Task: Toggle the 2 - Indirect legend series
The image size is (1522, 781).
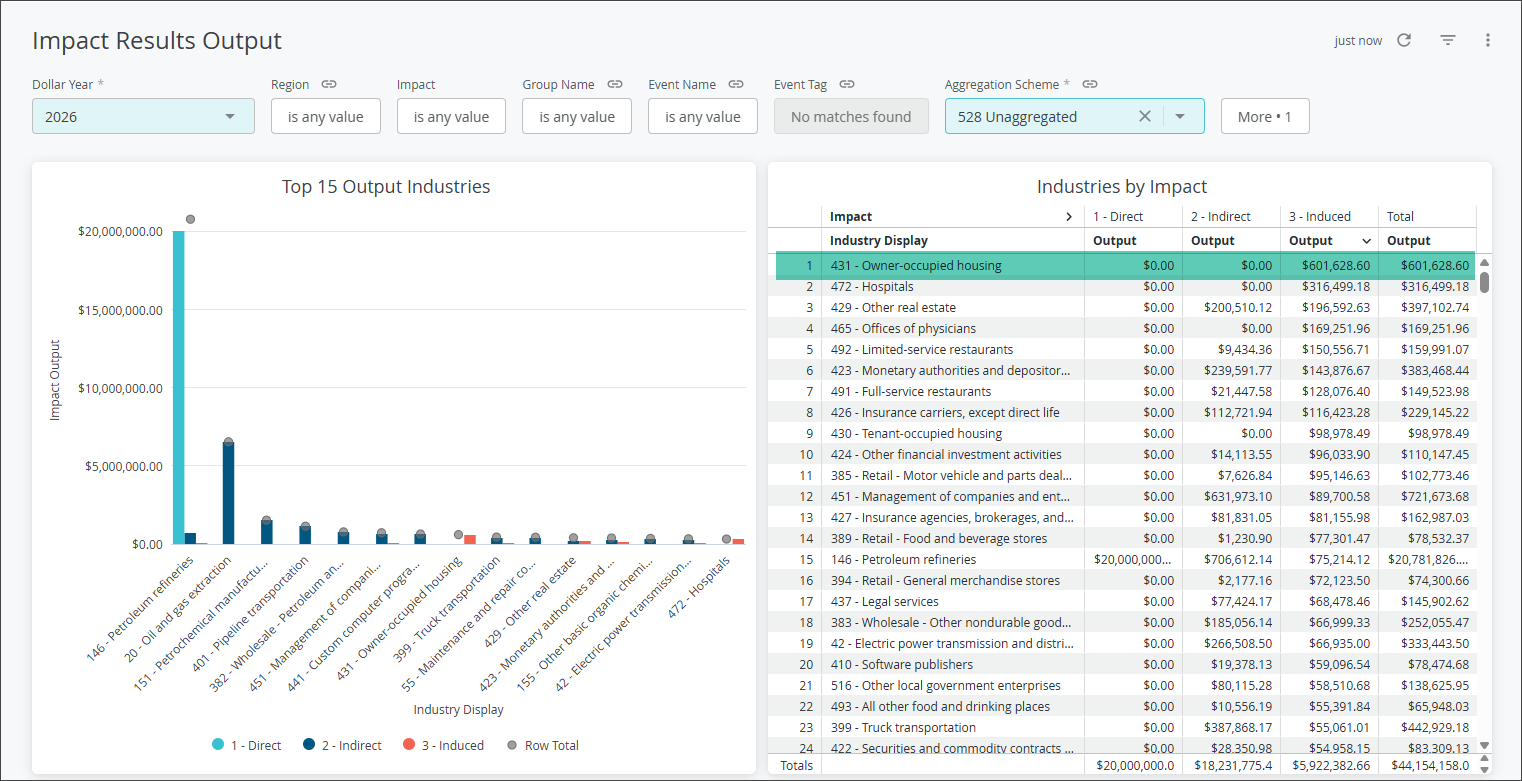Action: pyautogui.click(x=342, y=745)
